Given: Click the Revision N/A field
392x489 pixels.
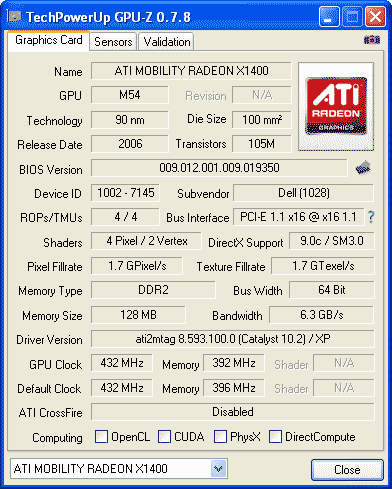Looking at the screenshot, I should click(x=262, y=95).
